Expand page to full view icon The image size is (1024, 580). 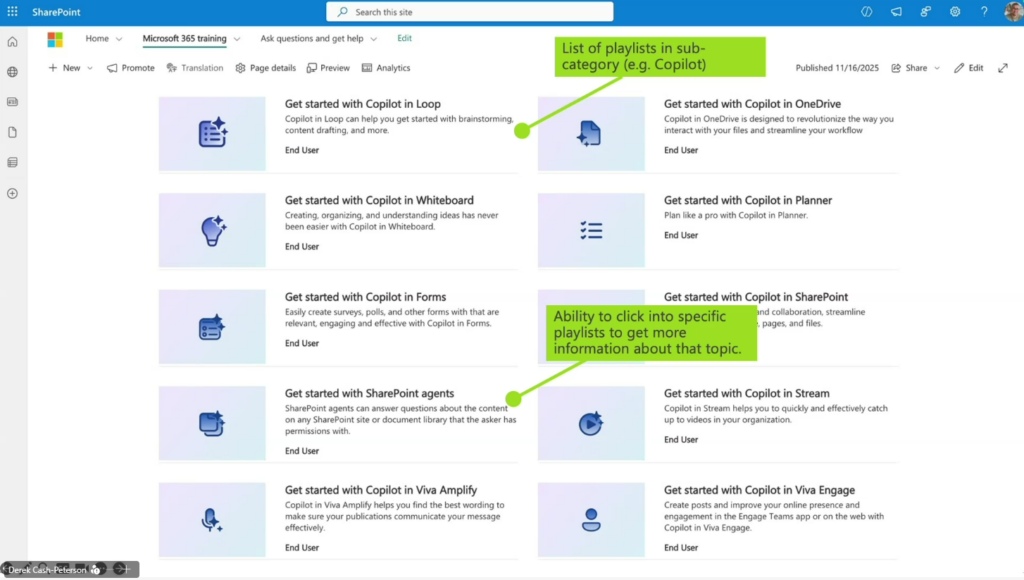(x=1003, y=68)
